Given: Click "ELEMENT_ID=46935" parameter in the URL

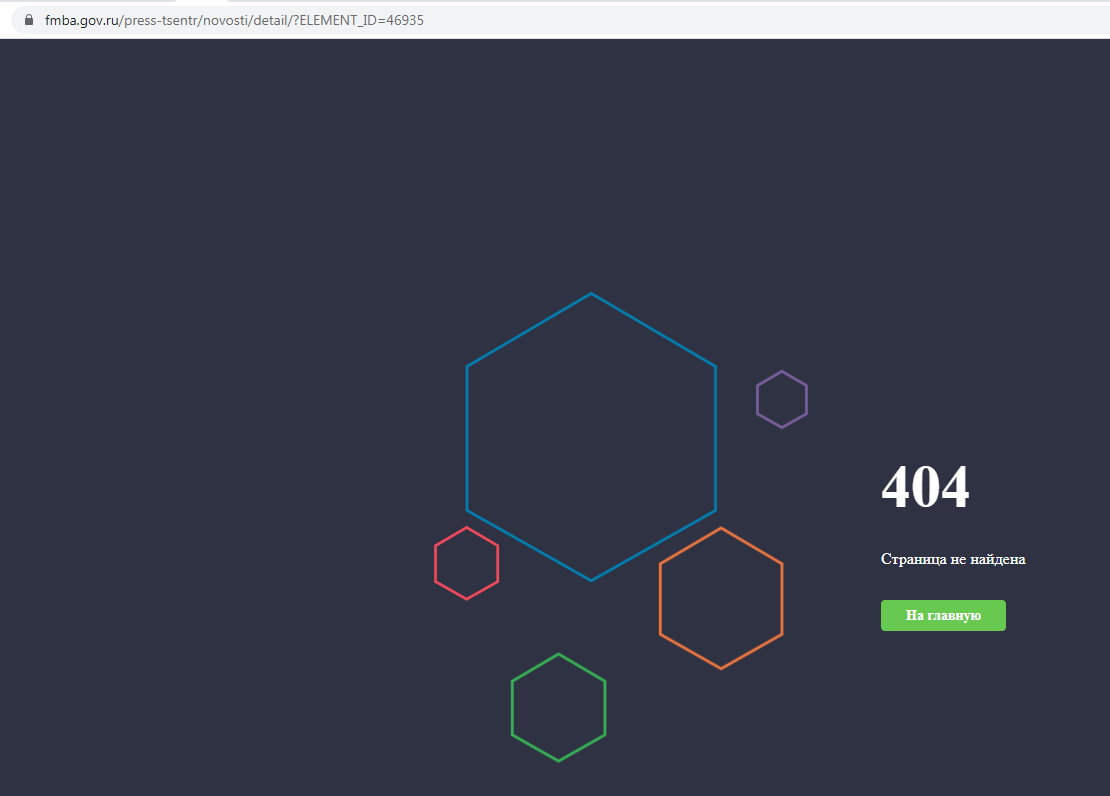Looking at the screenshot, I should (361, 20).
